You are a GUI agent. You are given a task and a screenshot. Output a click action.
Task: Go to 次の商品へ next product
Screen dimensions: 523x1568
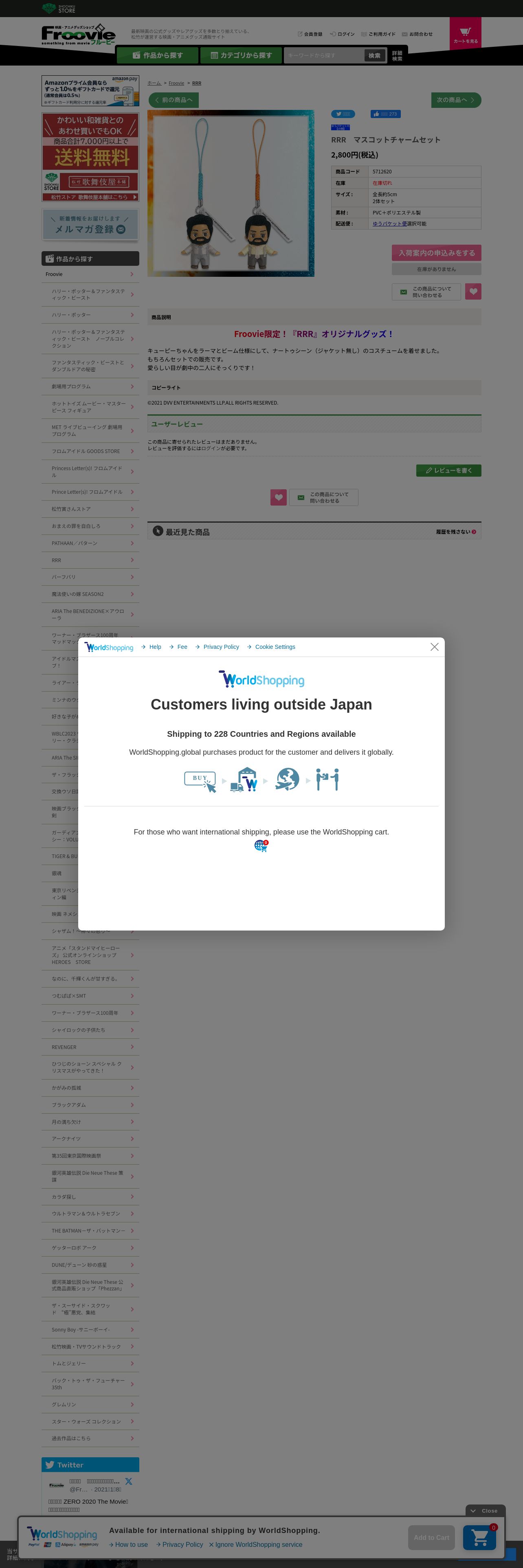pyautogui.click(x=456, y=100)
